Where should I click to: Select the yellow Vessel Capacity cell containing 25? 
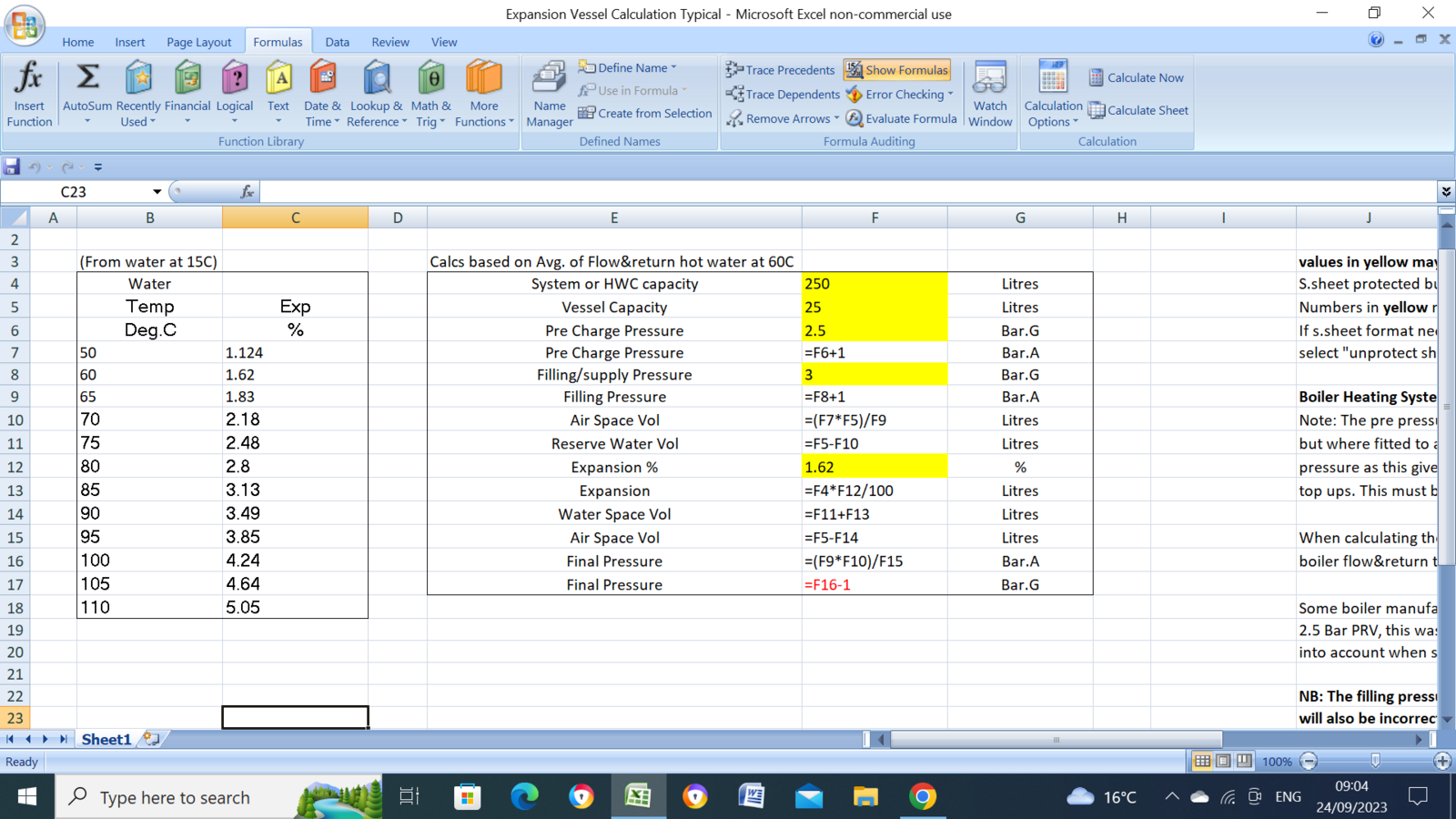[874, 308]
